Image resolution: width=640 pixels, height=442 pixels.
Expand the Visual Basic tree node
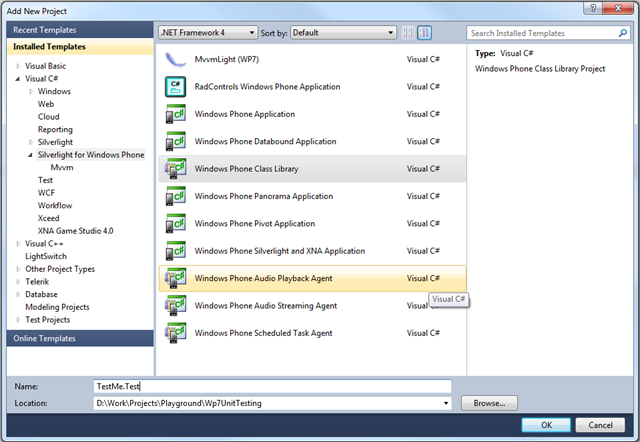pyautogui.click(x=18, y=66)
